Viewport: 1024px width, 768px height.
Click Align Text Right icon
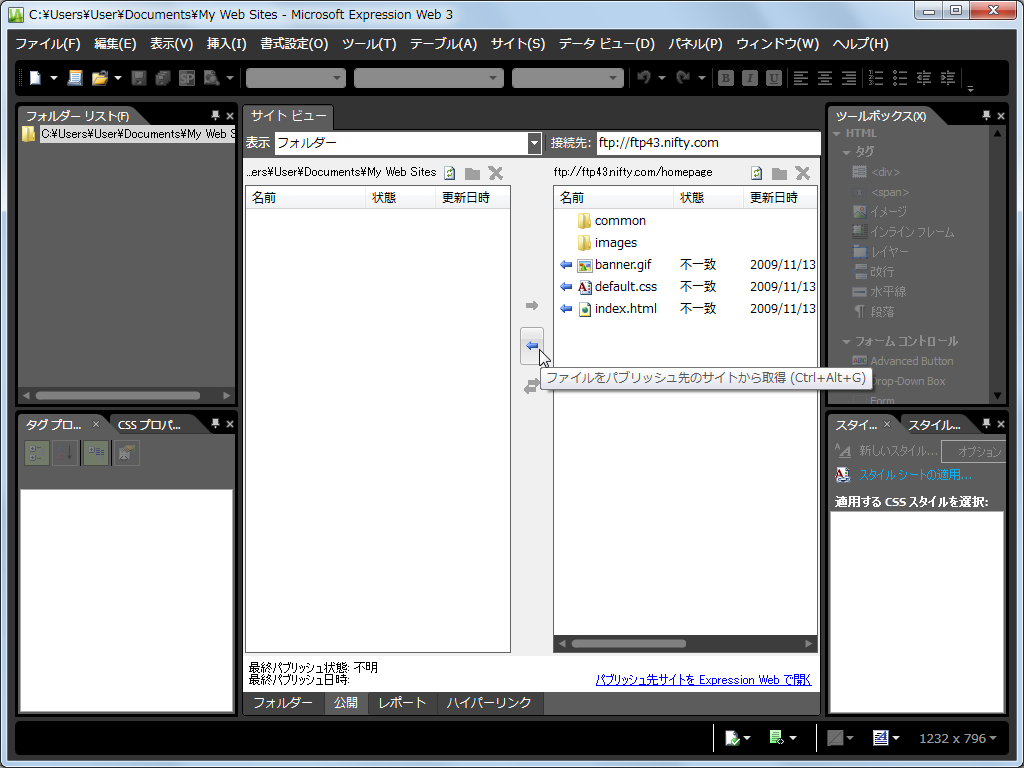point(849,78)
